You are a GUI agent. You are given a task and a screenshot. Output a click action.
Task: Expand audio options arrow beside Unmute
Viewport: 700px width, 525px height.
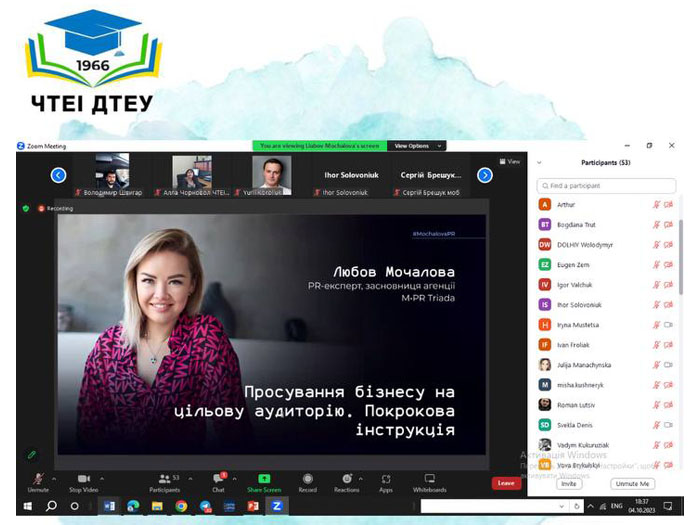[x=54, y=479]
